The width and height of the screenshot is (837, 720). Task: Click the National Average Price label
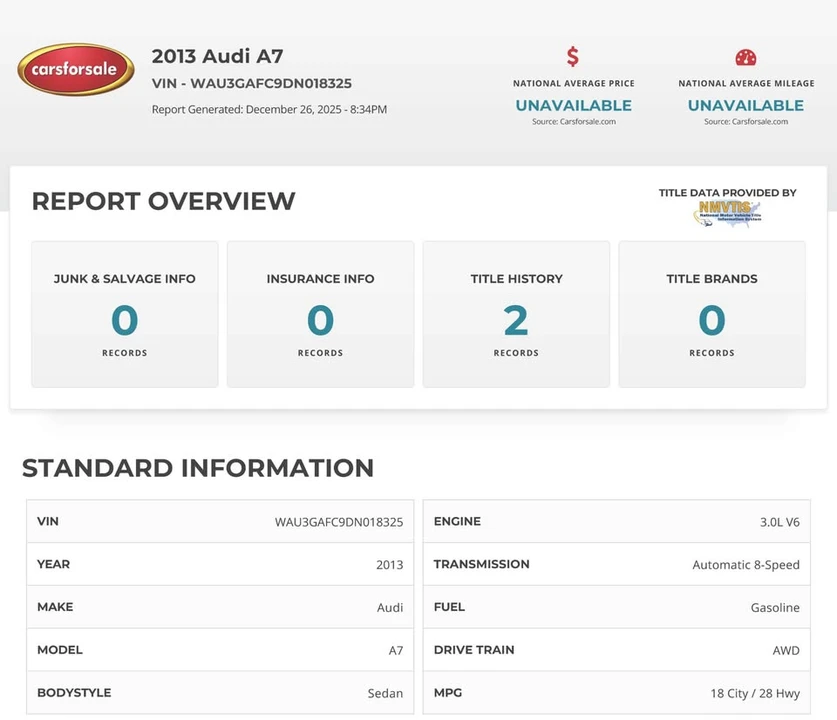[x=574, y=83]
